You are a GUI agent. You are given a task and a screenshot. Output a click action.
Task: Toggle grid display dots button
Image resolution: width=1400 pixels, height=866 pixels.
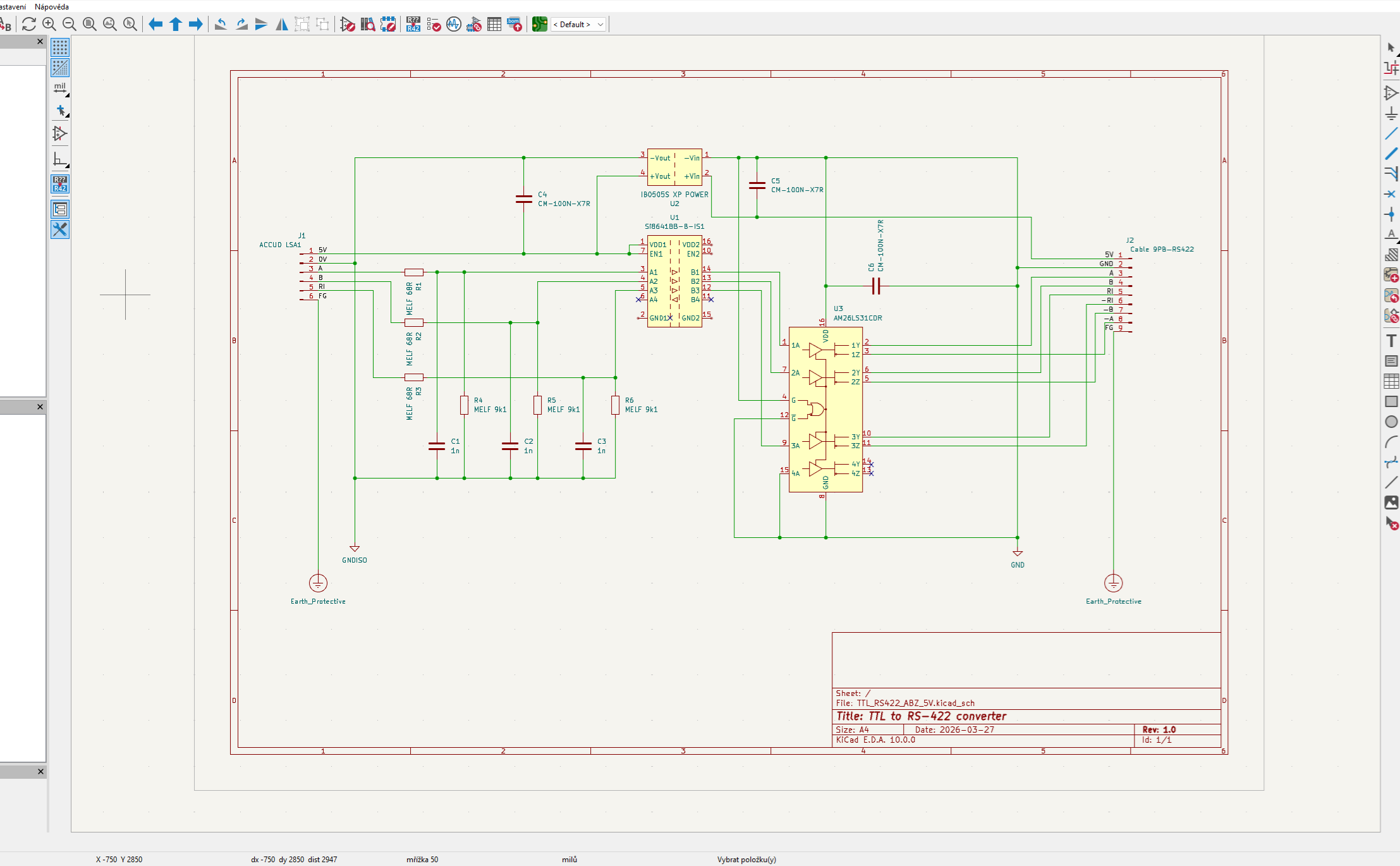click(x=60, y=47)
